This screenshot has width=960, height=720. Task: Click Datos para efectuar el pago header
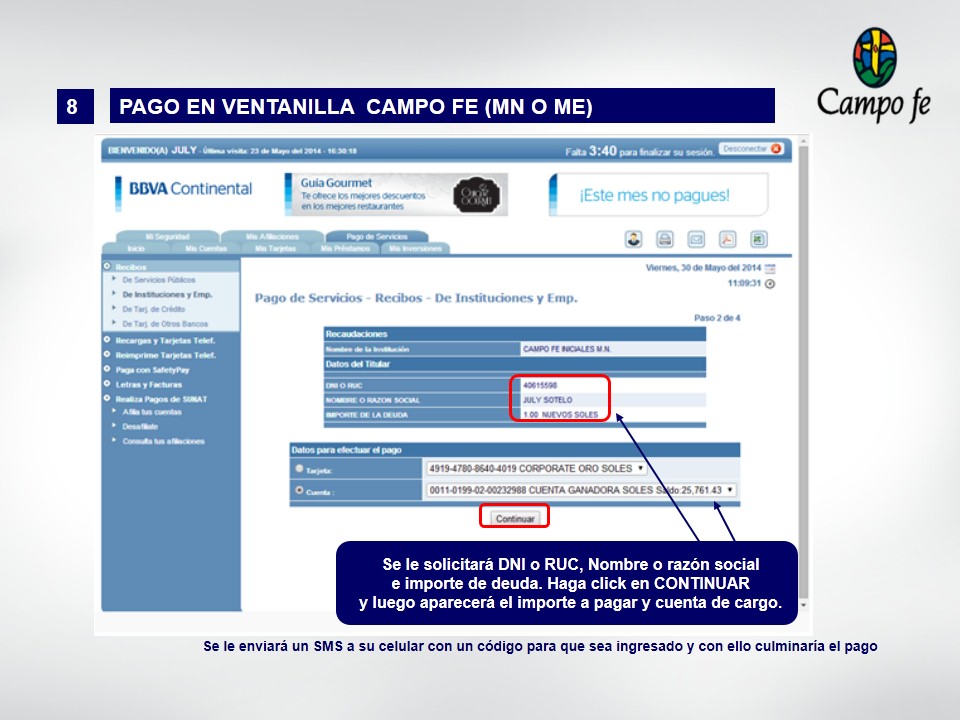click(514, 449)
